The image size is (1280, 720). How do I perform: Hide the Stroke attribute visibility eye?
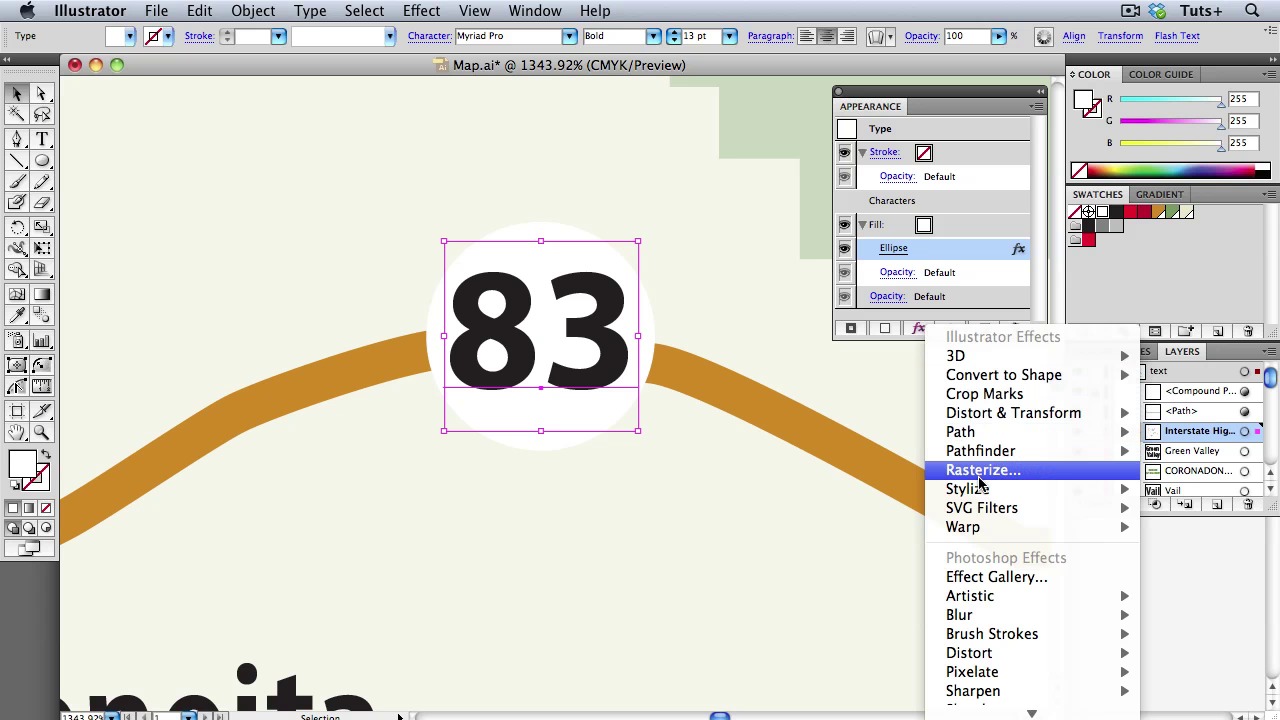845,153
